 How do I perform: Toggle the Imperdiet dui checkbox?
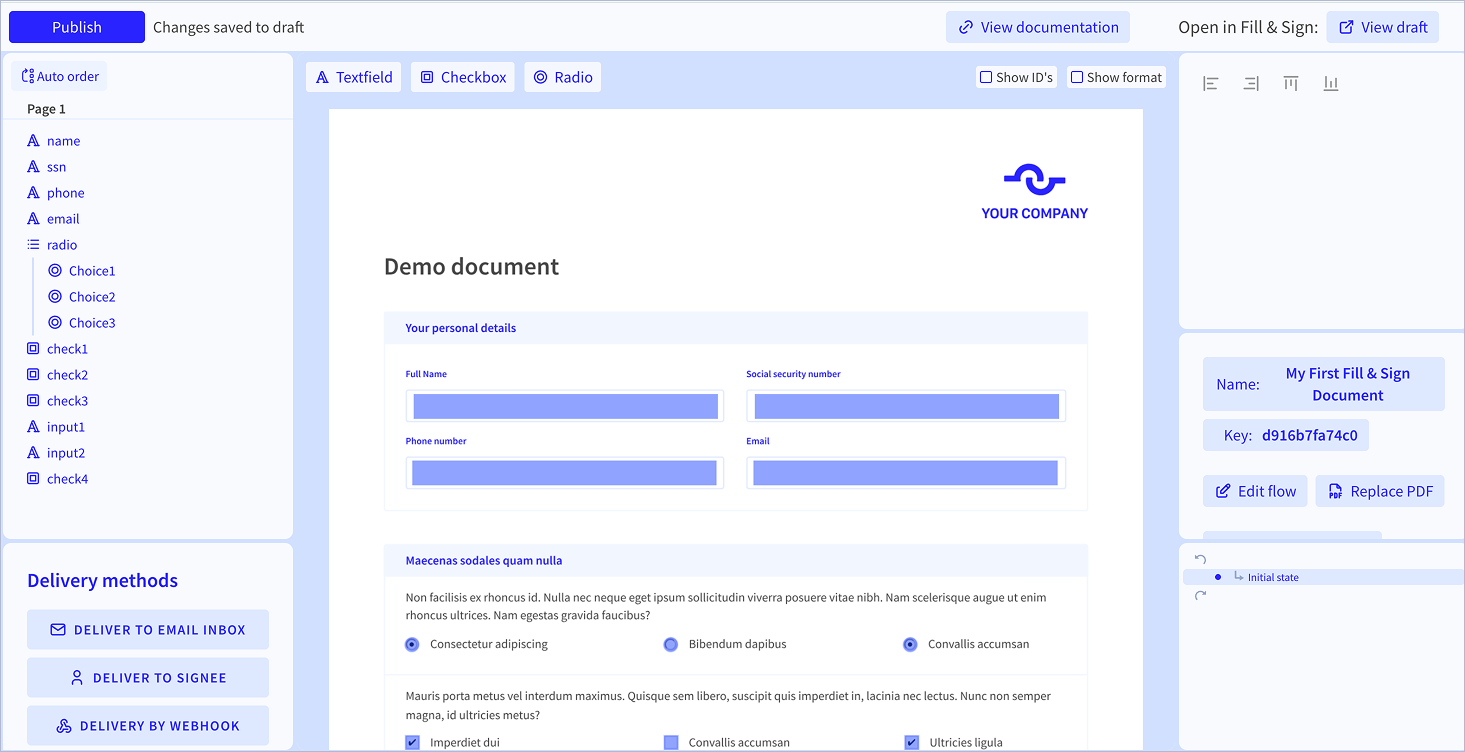(412, 742)
